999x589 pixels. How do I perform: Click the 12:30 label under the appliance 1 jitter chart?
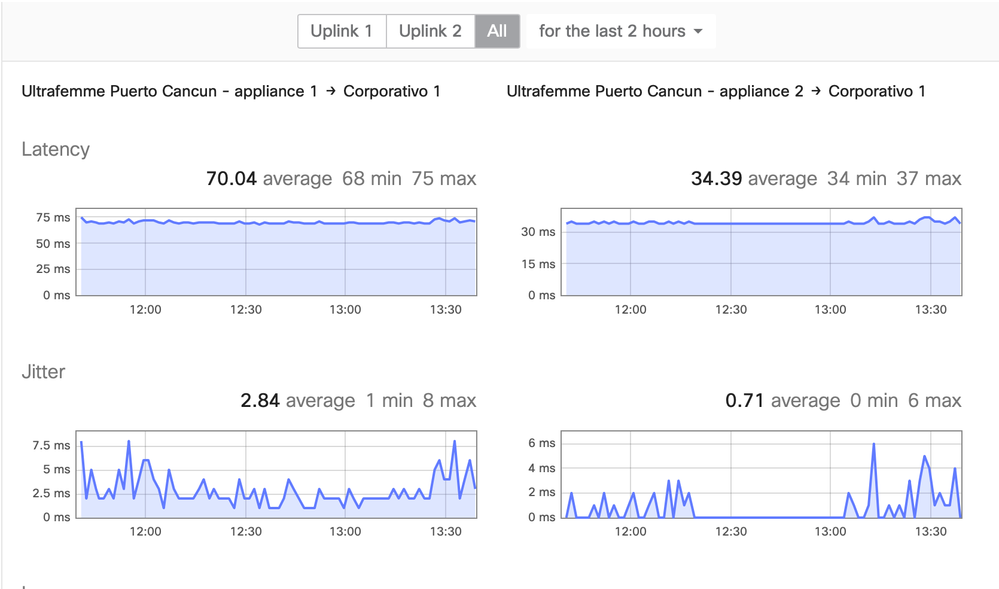[x=245, y=532]
